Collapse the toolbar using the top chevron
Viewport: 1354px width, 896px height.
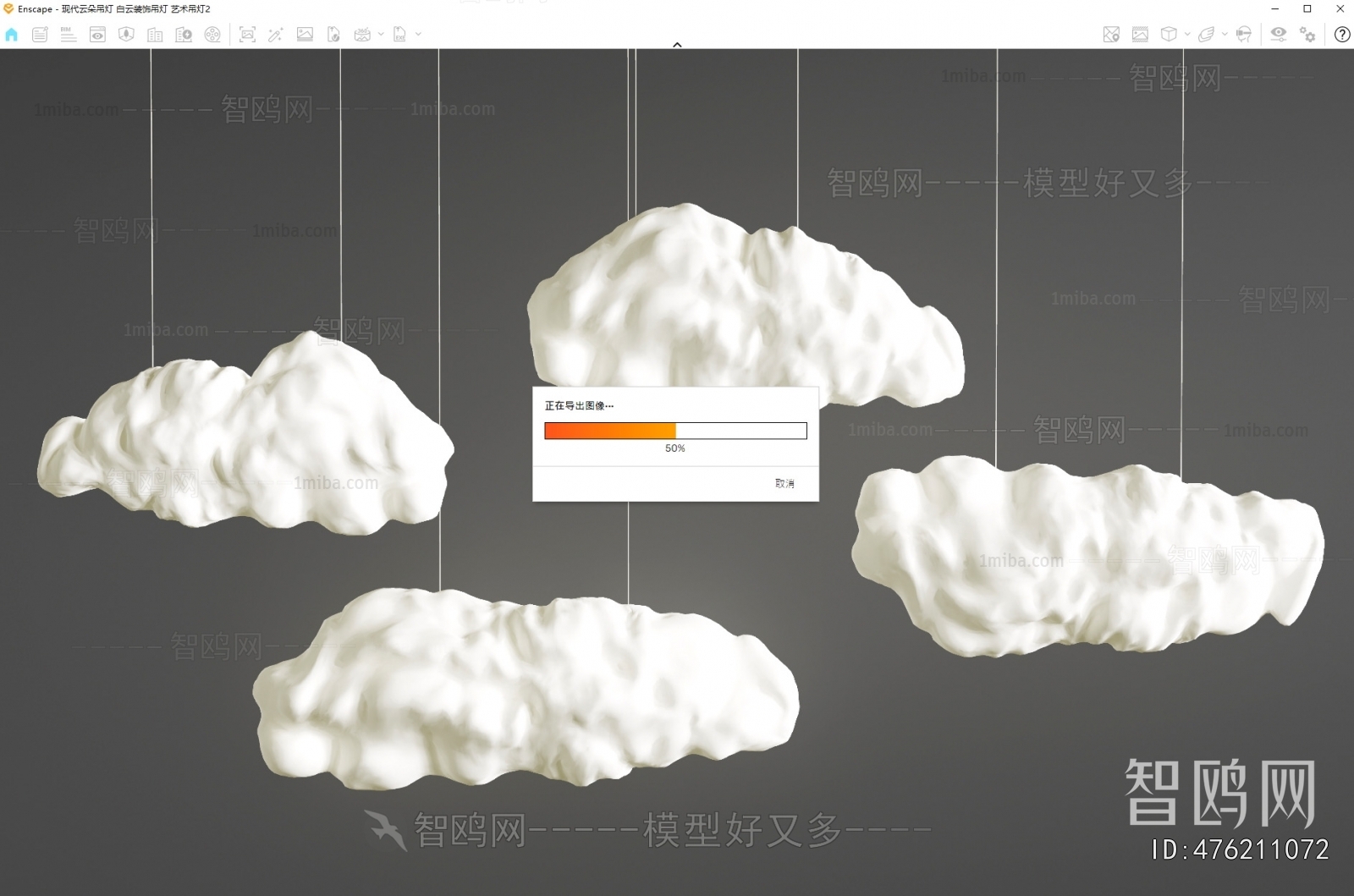[x=677, y=44]
